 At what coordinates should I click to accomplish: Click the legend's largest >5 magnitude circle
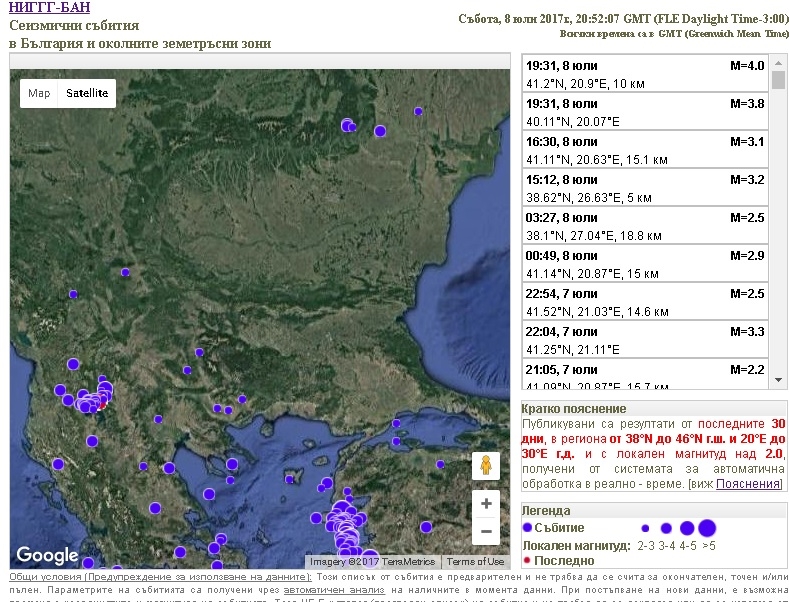[x=707, y=528]
